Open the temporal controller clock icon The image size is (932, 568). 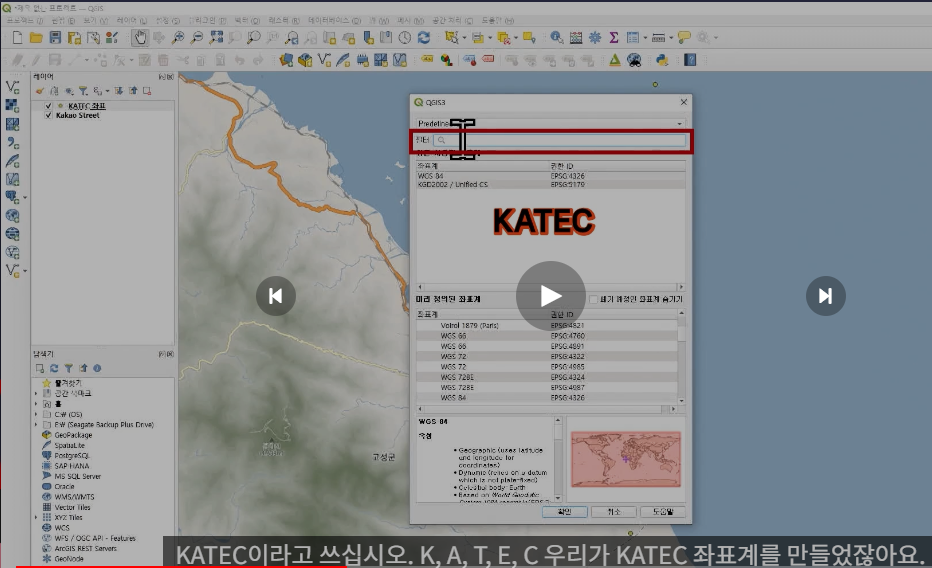(405, 37)
